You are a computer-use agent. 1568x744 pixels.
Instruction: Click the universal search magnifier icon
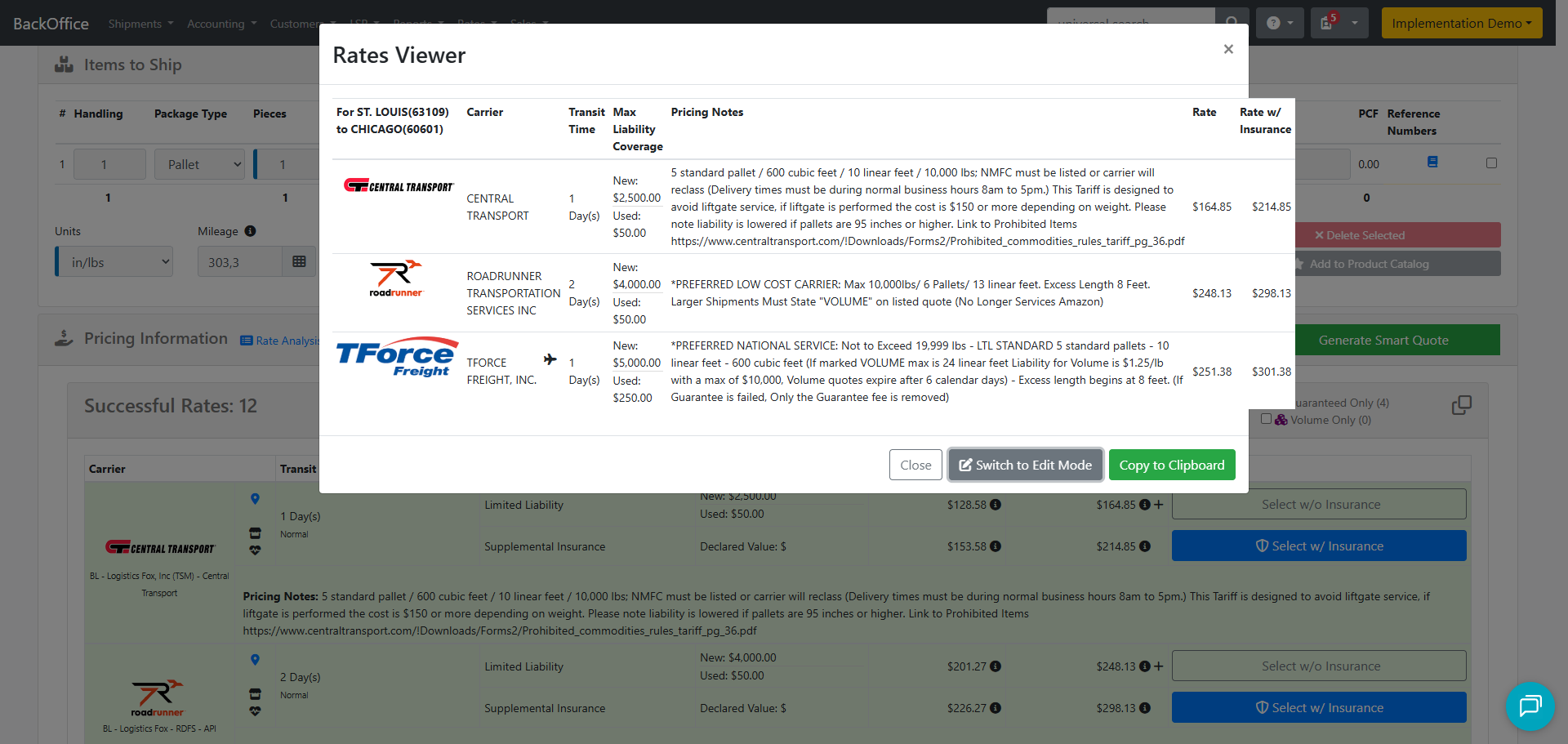pyautogui.click(x=1232, y=23)
